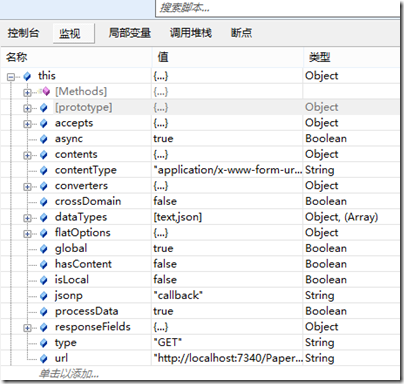Image resolution: width=404 pixels, height=384 pixels.
Task: Click the blue icon beside accepts
Action: click(x=44, y=123)
